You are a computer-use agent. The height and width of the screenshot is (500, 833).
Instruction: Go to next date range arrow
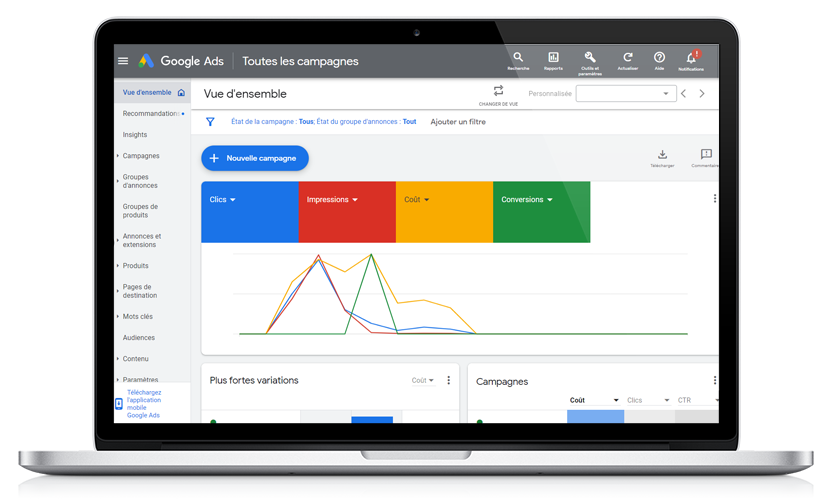pyautogui.click(x=702, y=94)
